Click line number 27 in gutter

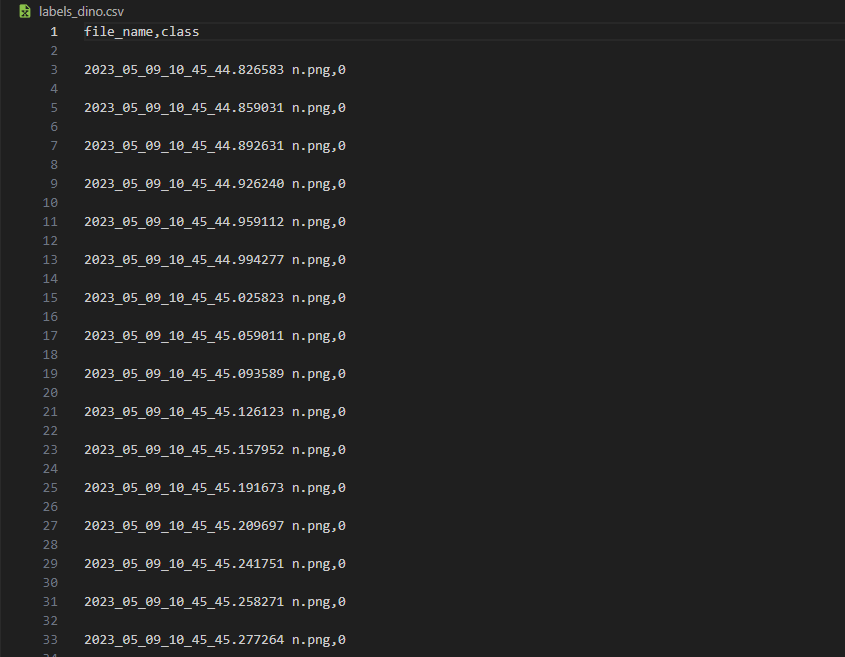click(50, 526)
